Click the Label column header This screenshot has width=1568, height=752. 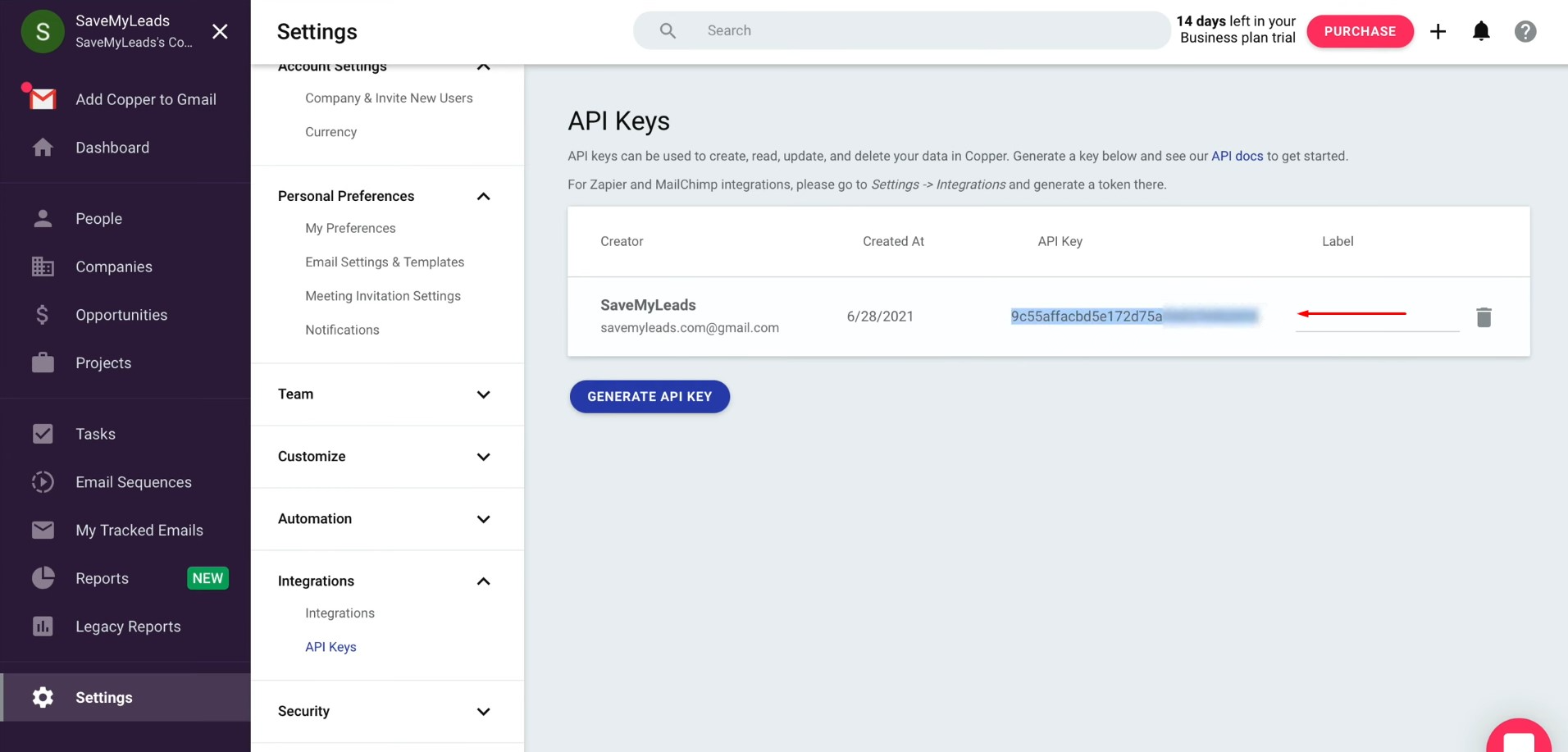coord(1338,241)
